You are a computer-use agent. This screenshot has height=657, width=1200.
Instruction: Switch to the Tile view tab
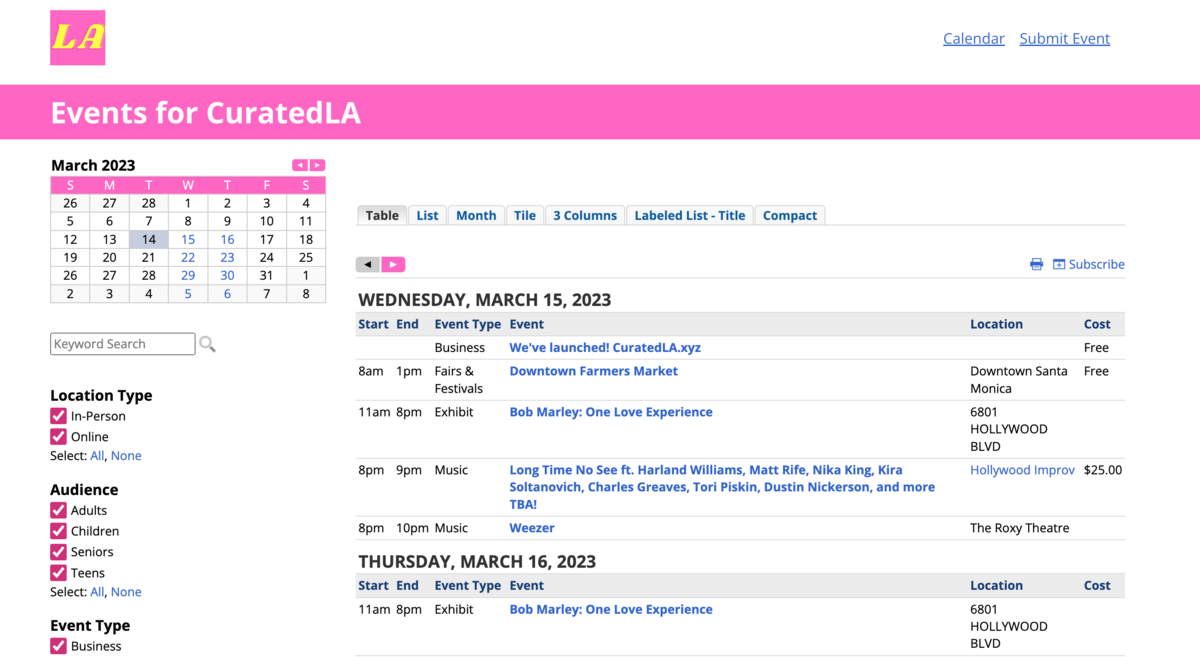[525, 215]
